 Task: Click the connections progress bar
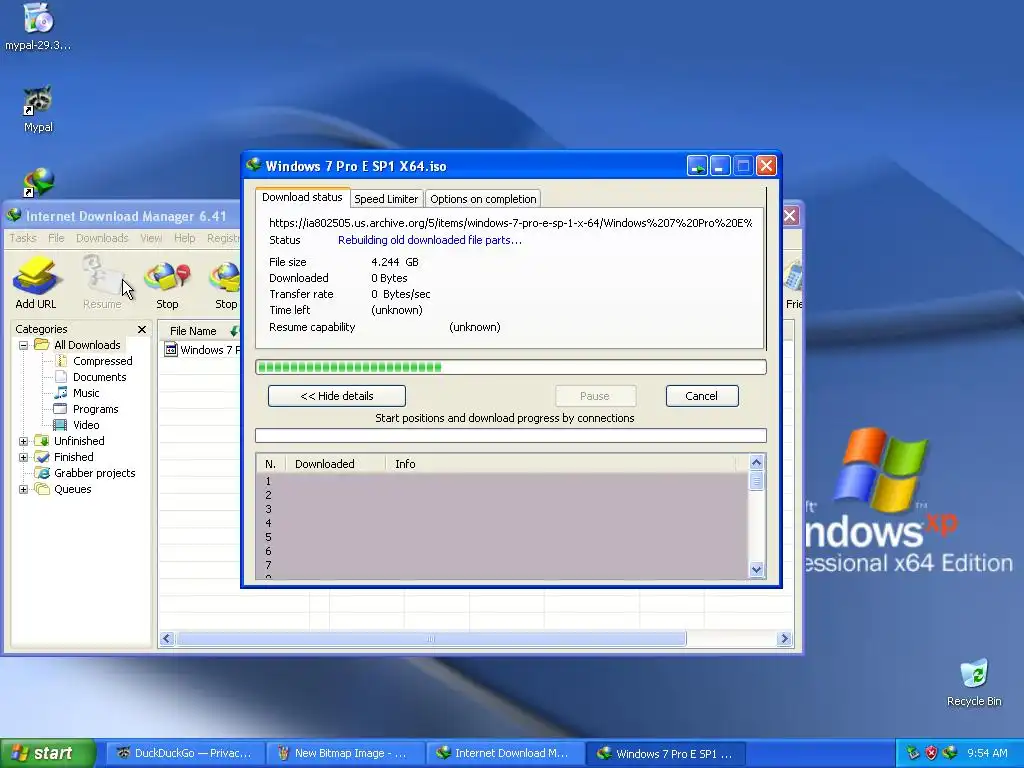(x=511, y=436)
